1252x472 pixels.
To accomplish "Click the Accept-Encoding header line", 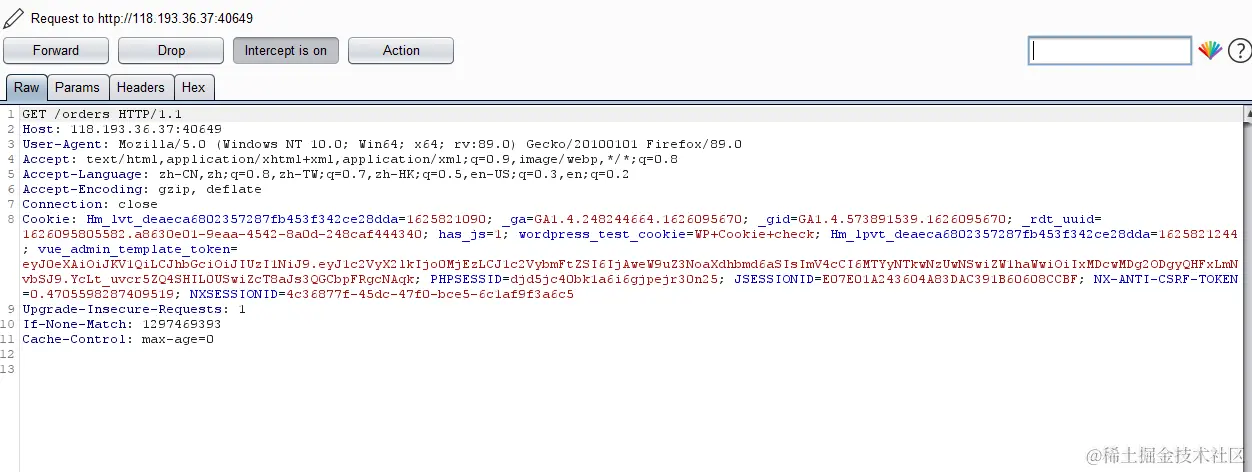I will pyautogui.click(x=141, y=189).
